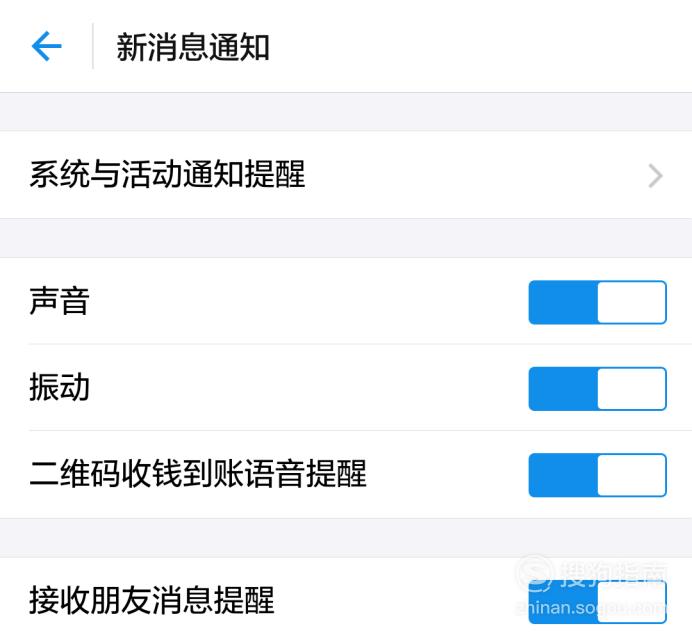Click the gray separator above 声音 section

tap(346, 238)
